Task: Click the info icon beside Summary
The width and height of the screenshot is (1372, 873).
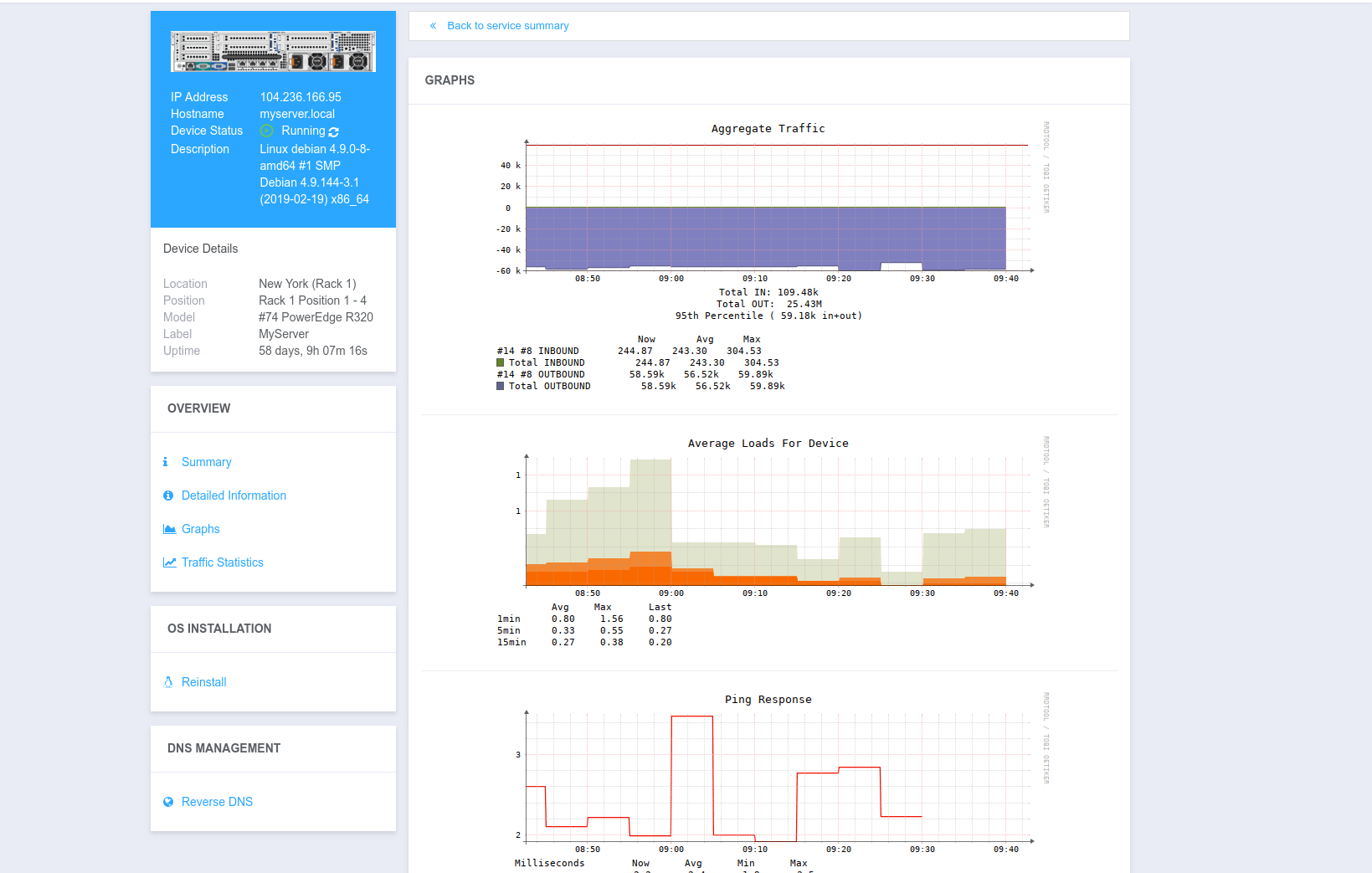Action: click(x=166, y=462)
